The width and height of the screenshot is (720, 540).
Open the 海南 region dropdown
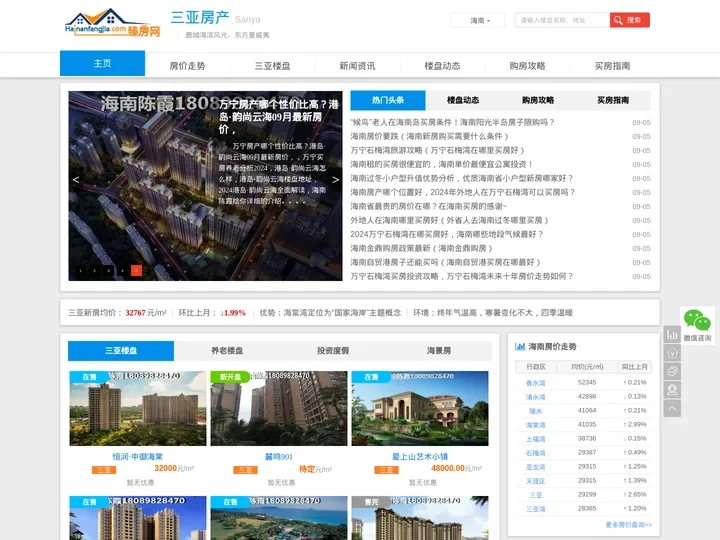(x=478, y=20)
